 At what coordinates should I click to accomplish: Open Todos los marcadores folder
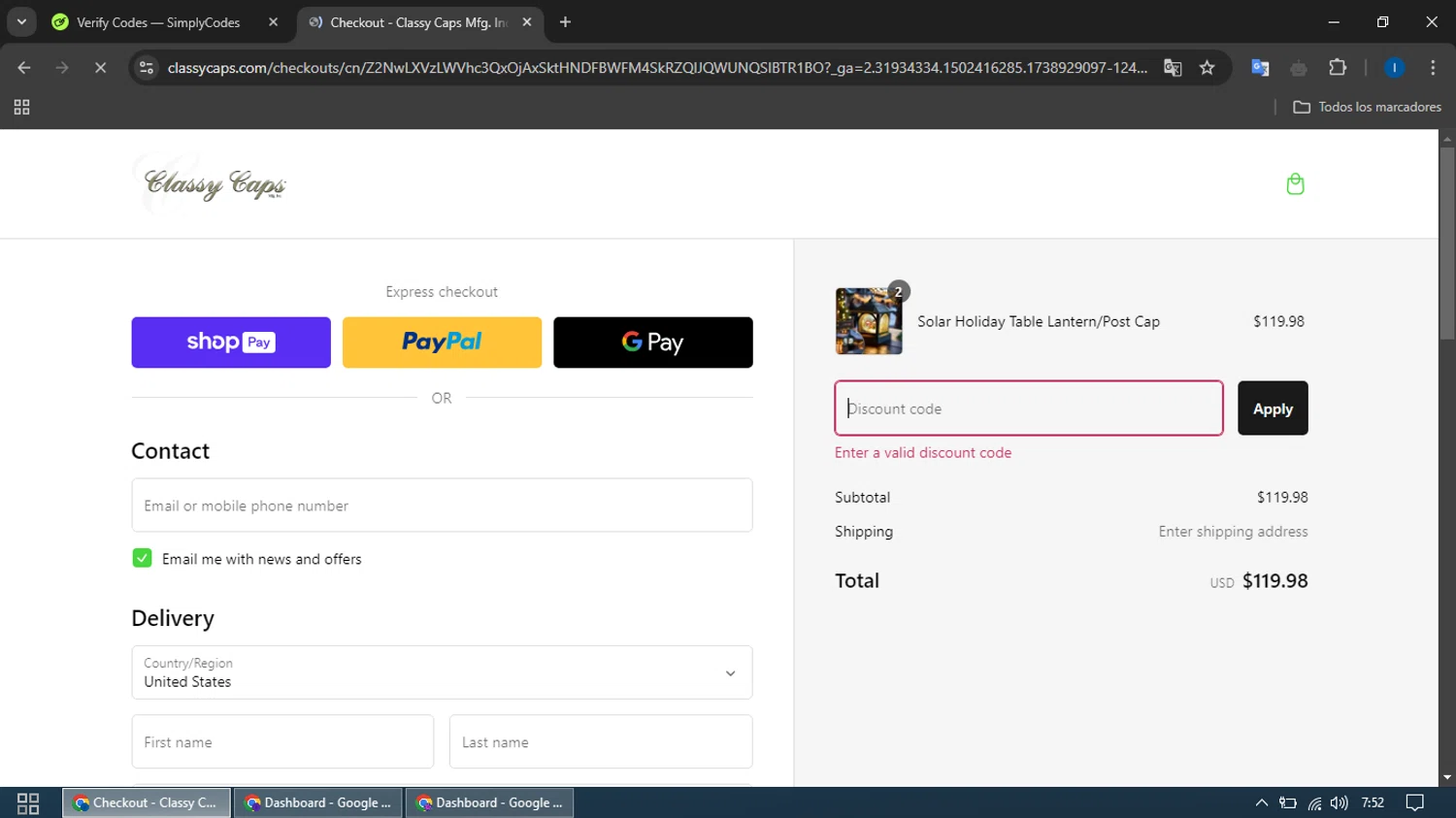(x=1368, y=107)
